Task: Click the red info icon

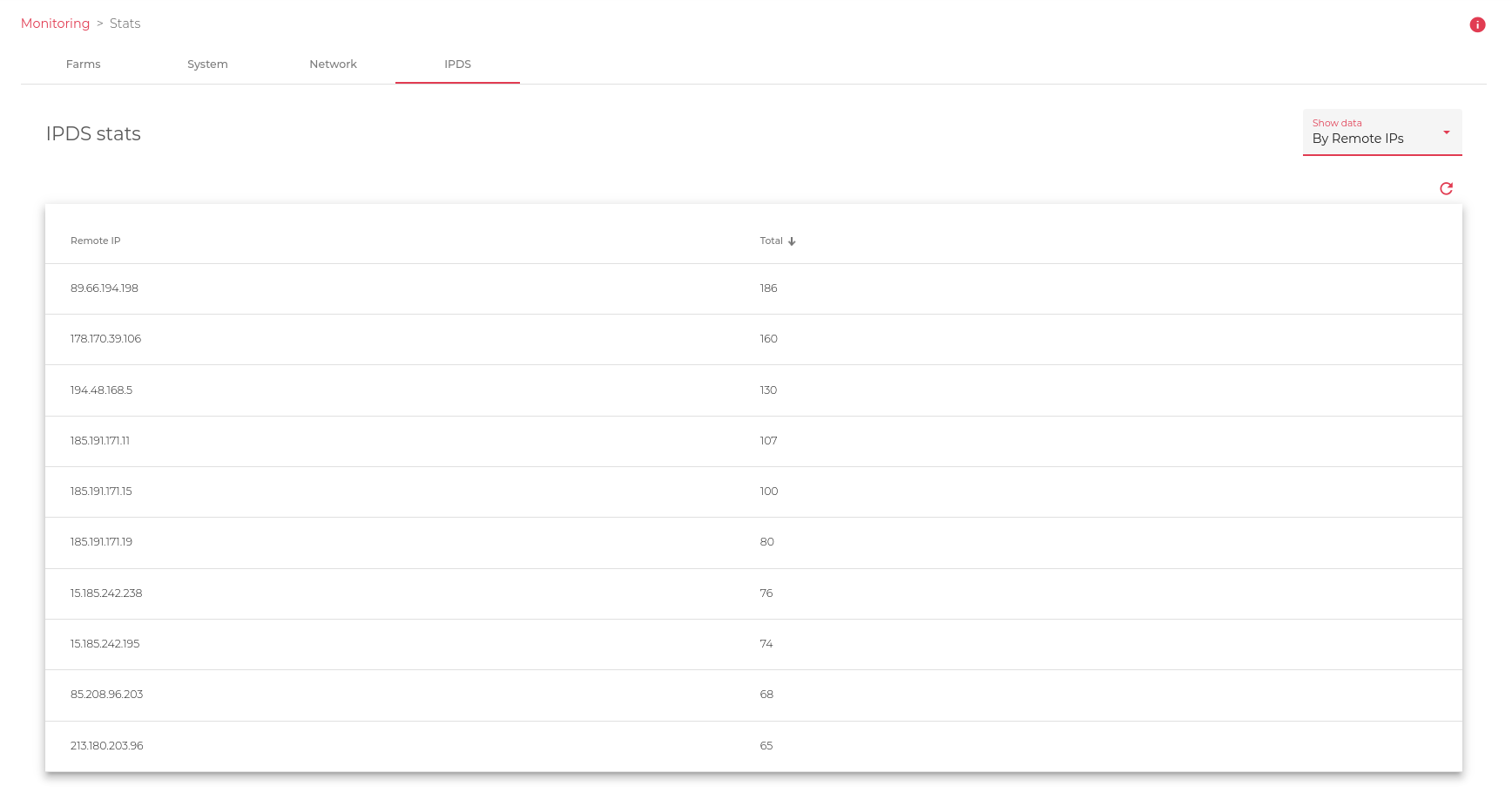Action: point(1477,24)
